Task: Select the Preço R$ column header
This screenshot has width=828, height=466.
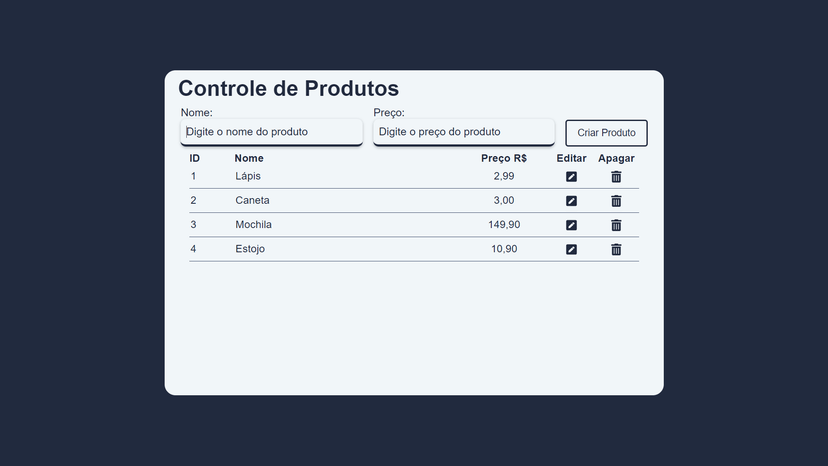Action: [504, 158]
